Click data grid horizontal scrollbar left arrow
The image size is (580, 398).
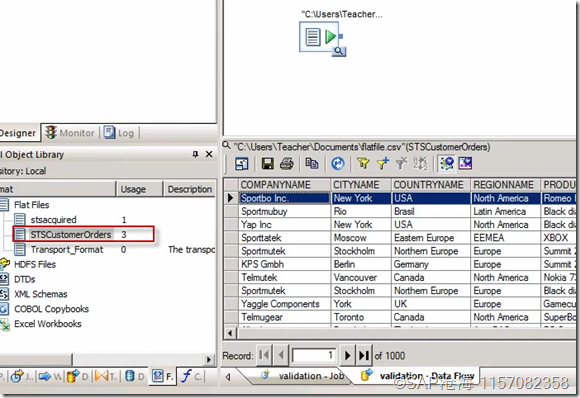click(230, 333)
